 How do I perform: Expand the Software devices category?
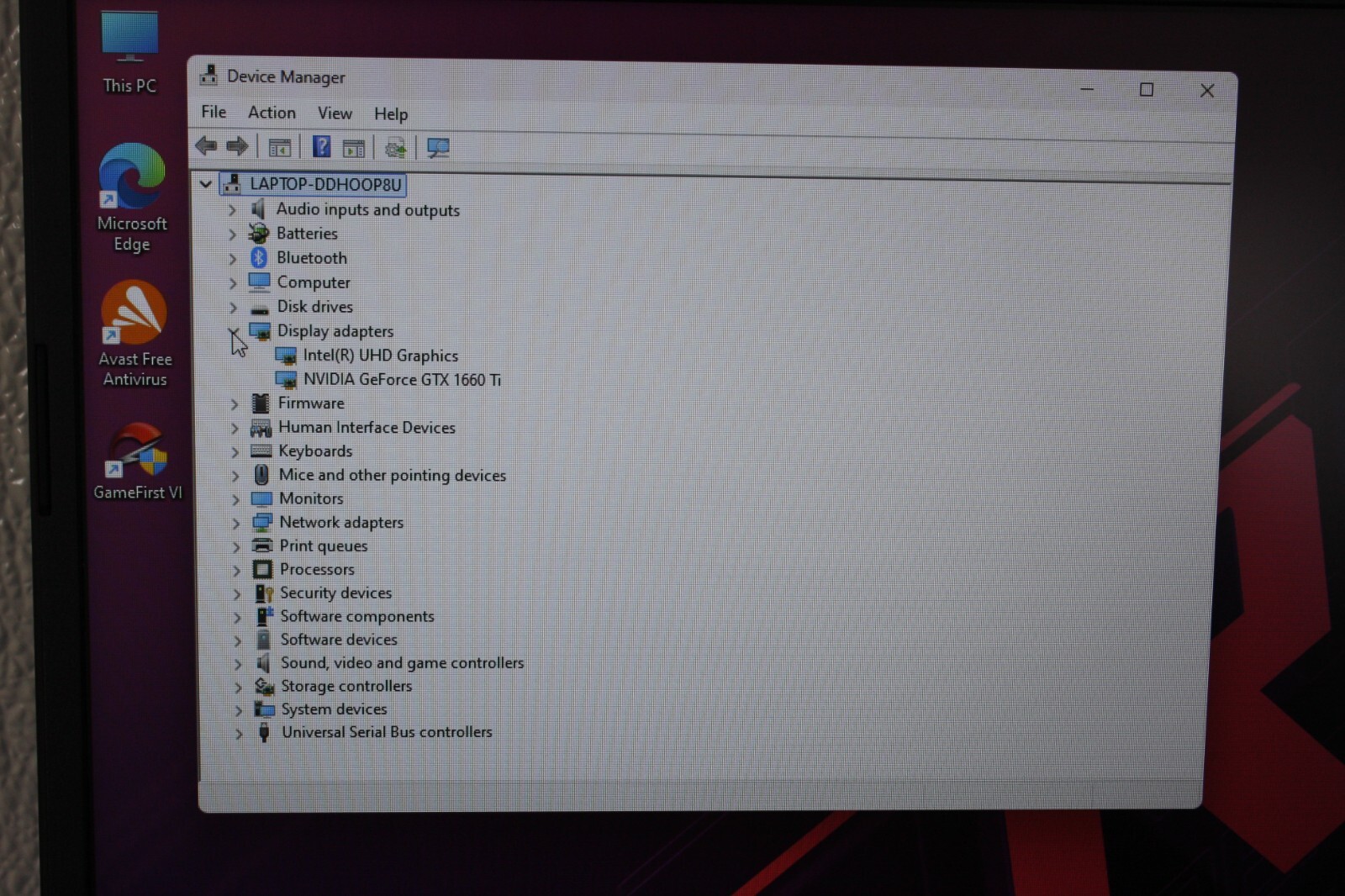(237, 640)
